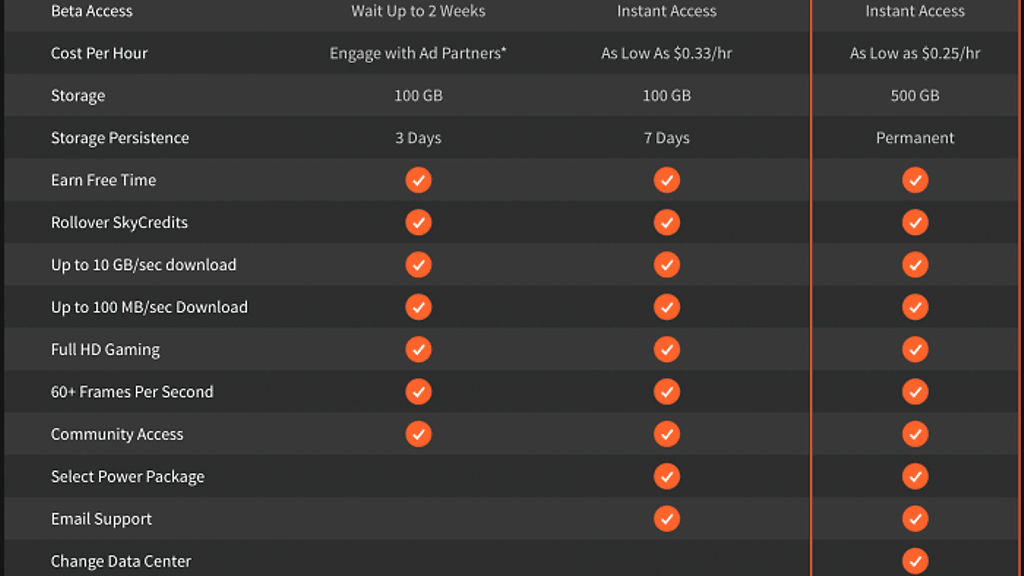Click the "Engage with Ad Partners*" text

click(418, 53)
